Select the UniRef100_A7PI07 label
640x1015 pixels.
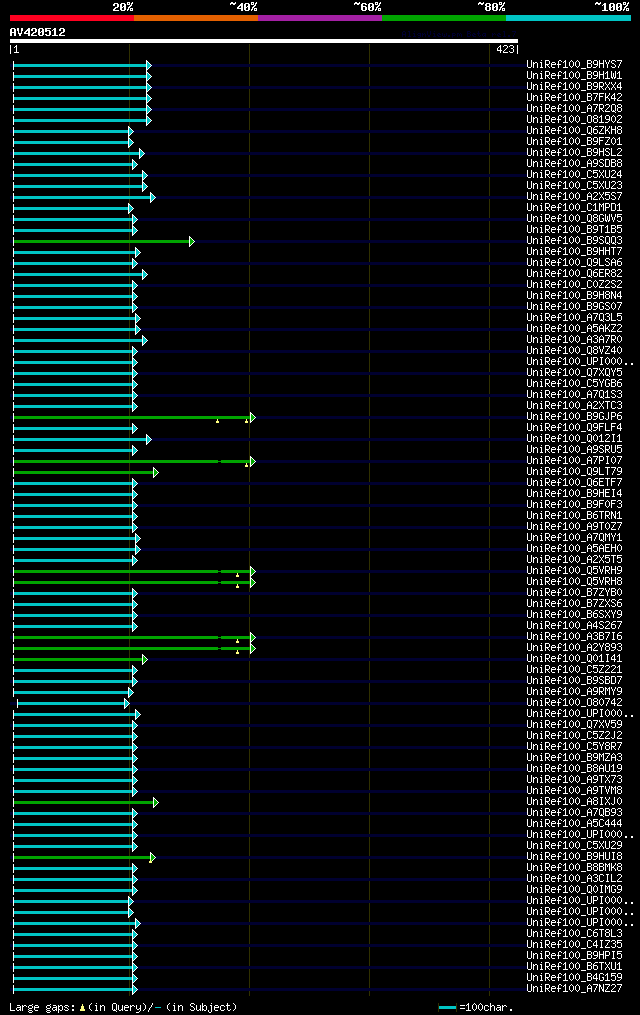[x=574, y=461]
